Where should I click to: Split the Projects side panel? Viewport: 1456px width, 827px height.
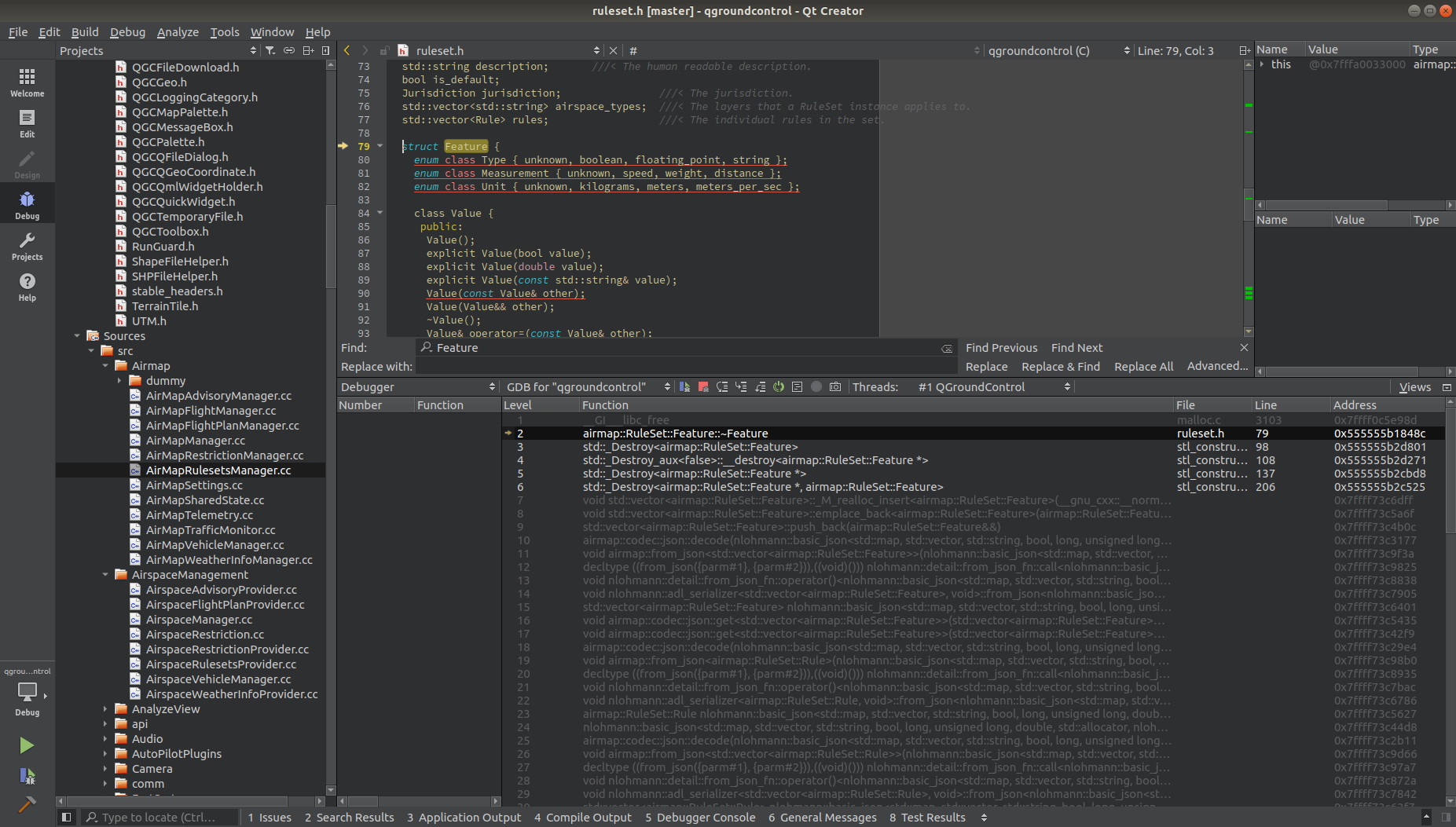pos(308,50)
